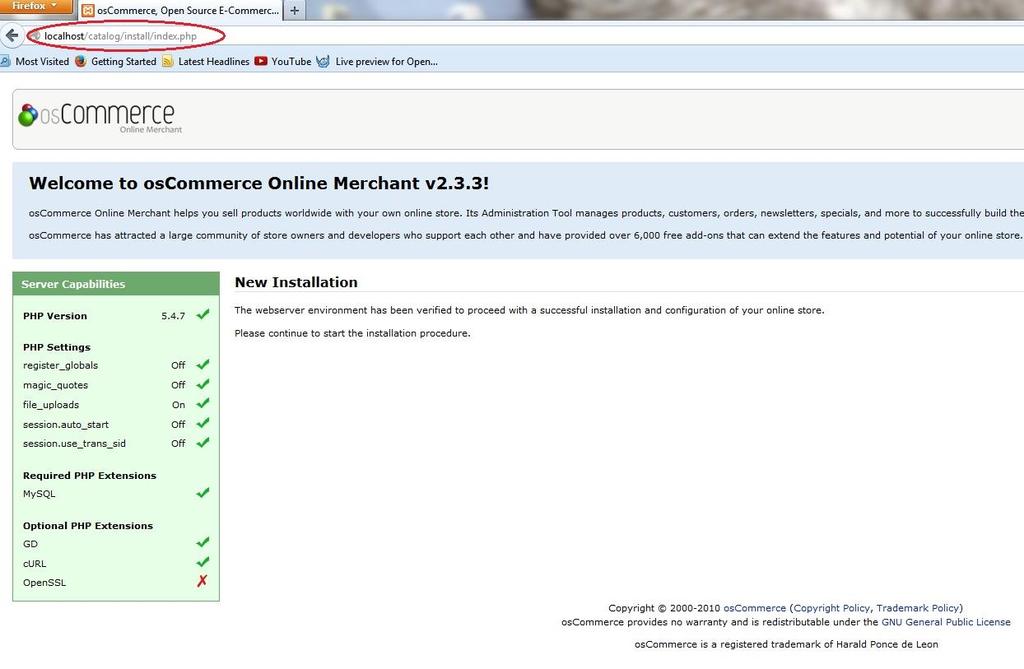Click the Optional PHP Extensions heading
The width and height of the screenshot is (1024, 669).
(x=88, y=526)
